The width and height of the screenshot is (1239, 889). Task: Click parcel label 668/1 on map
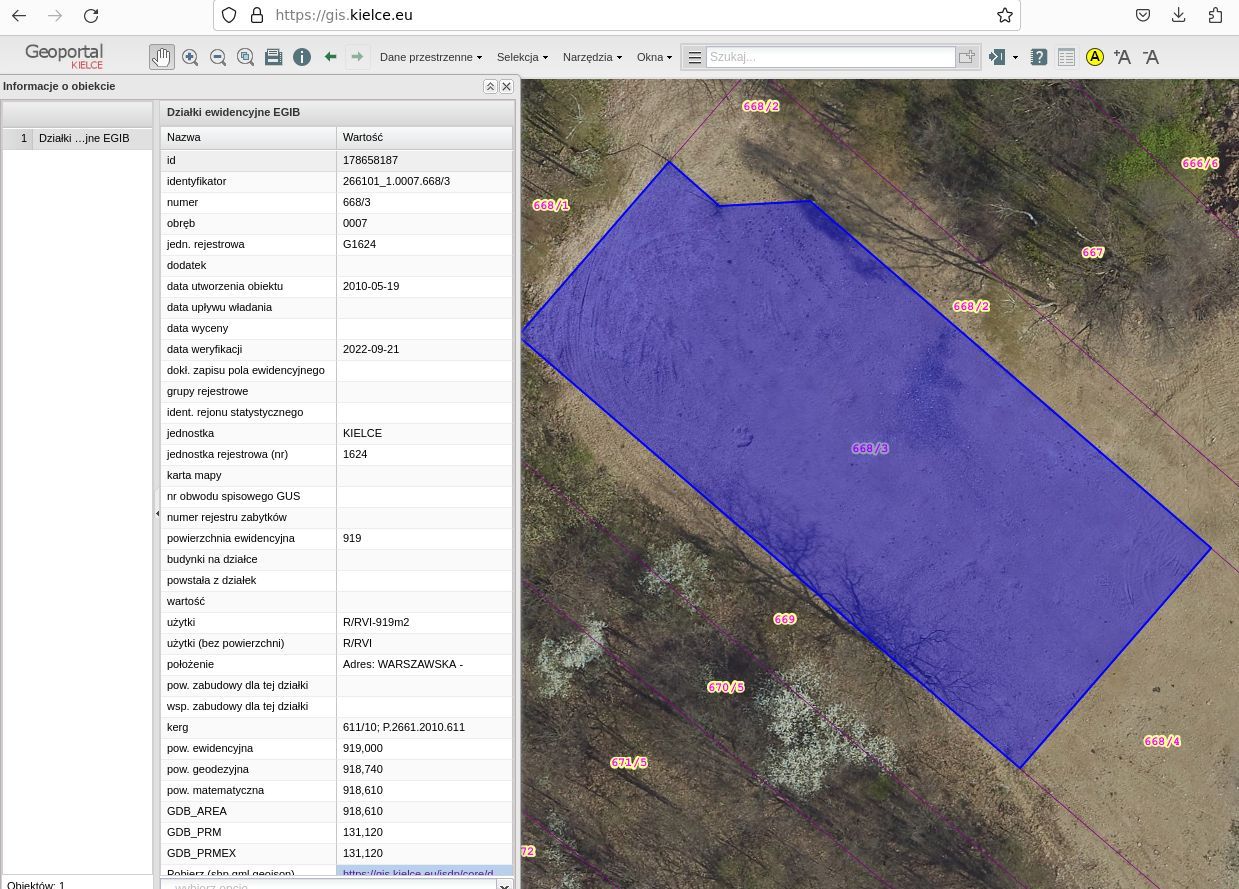tap(551, 206)
